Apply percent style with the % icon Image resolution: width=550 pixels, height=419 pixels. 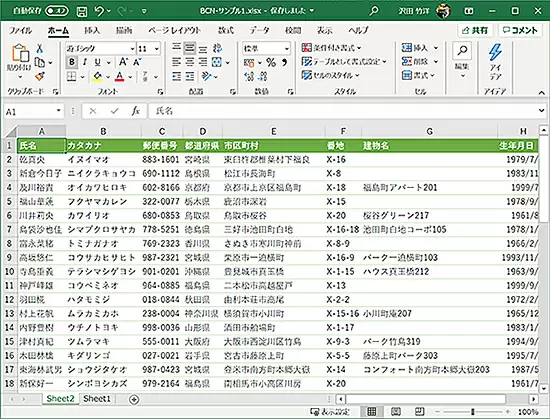[271, 63]
